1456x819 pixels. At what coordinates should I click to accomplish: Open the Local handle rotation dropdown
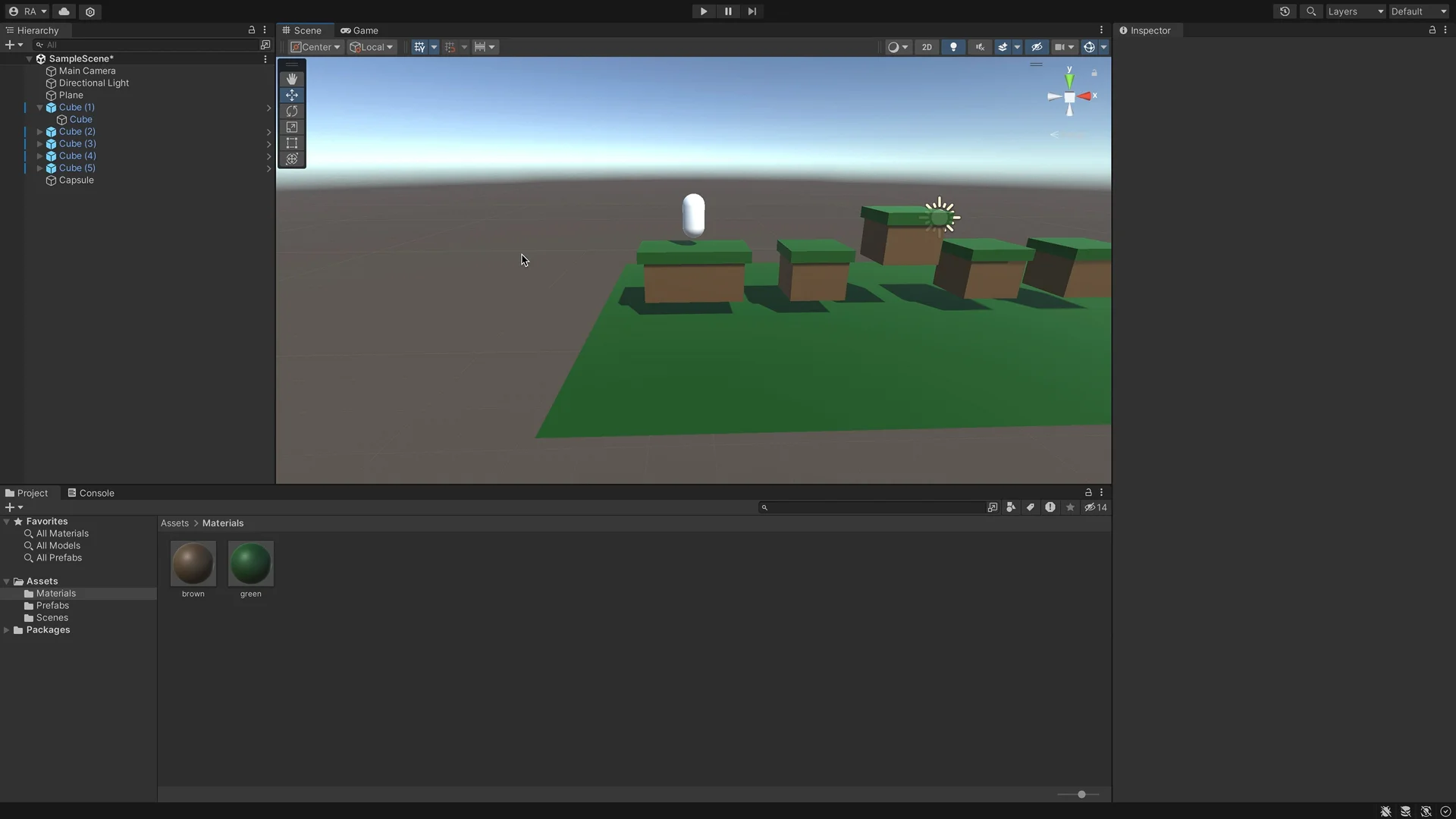372,47
